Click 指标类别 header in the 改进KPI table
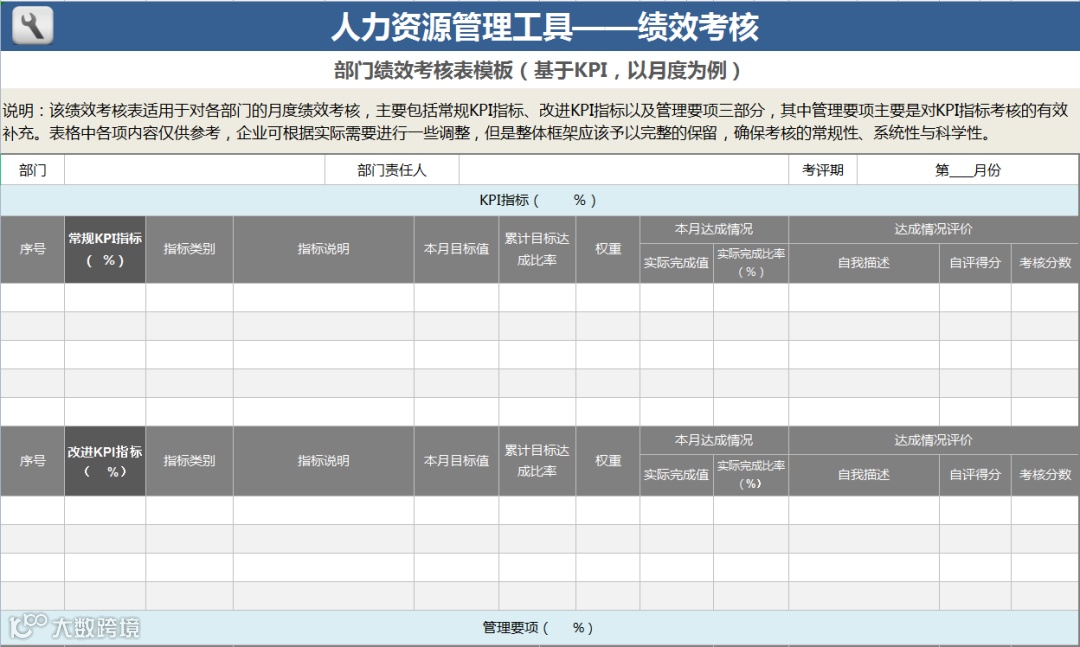The image size is (1080, 647). (x=189, y=461)
